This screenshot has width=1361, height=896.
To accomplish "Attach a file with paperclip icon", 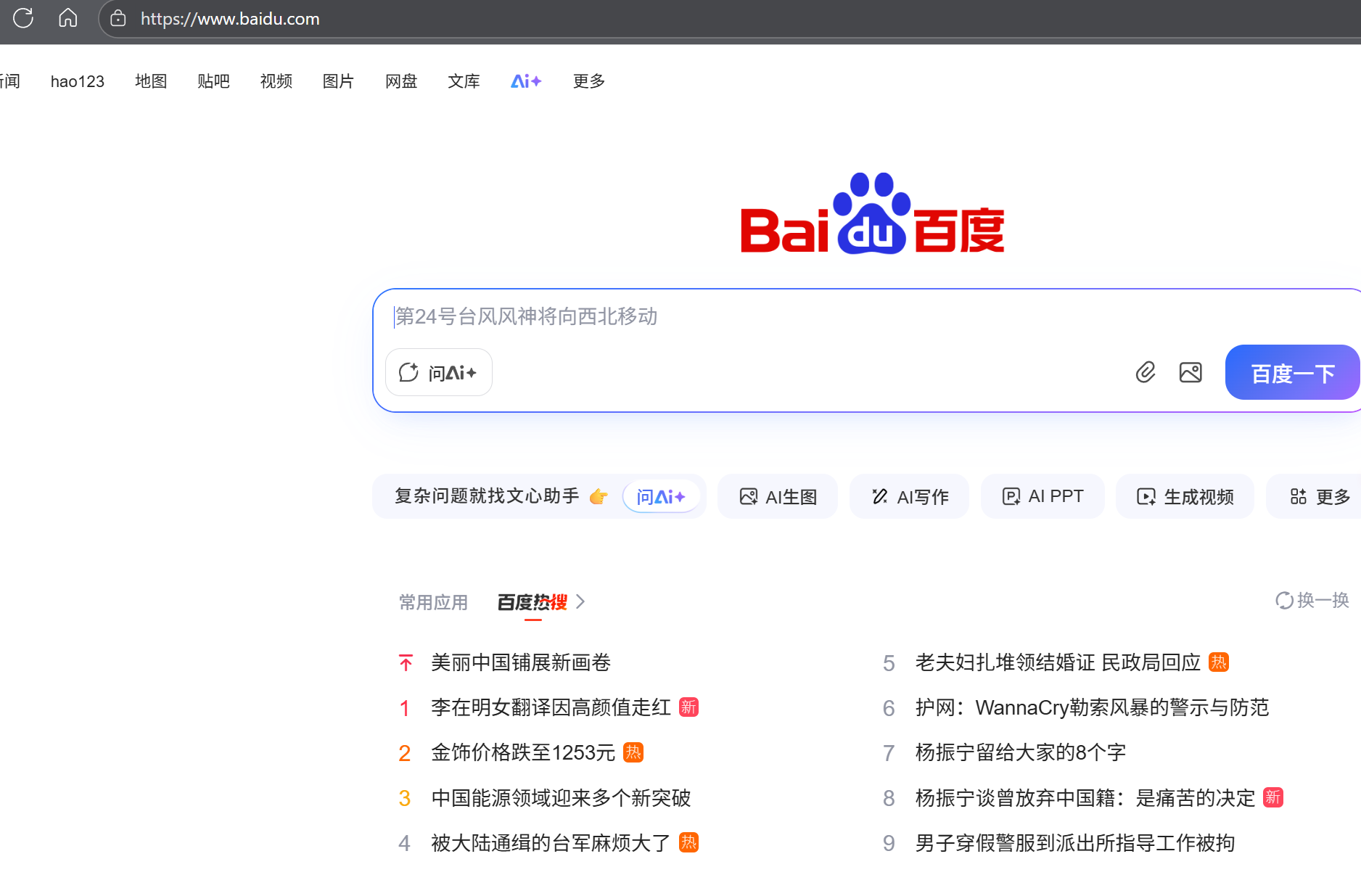I will [x=1146, y=372].
